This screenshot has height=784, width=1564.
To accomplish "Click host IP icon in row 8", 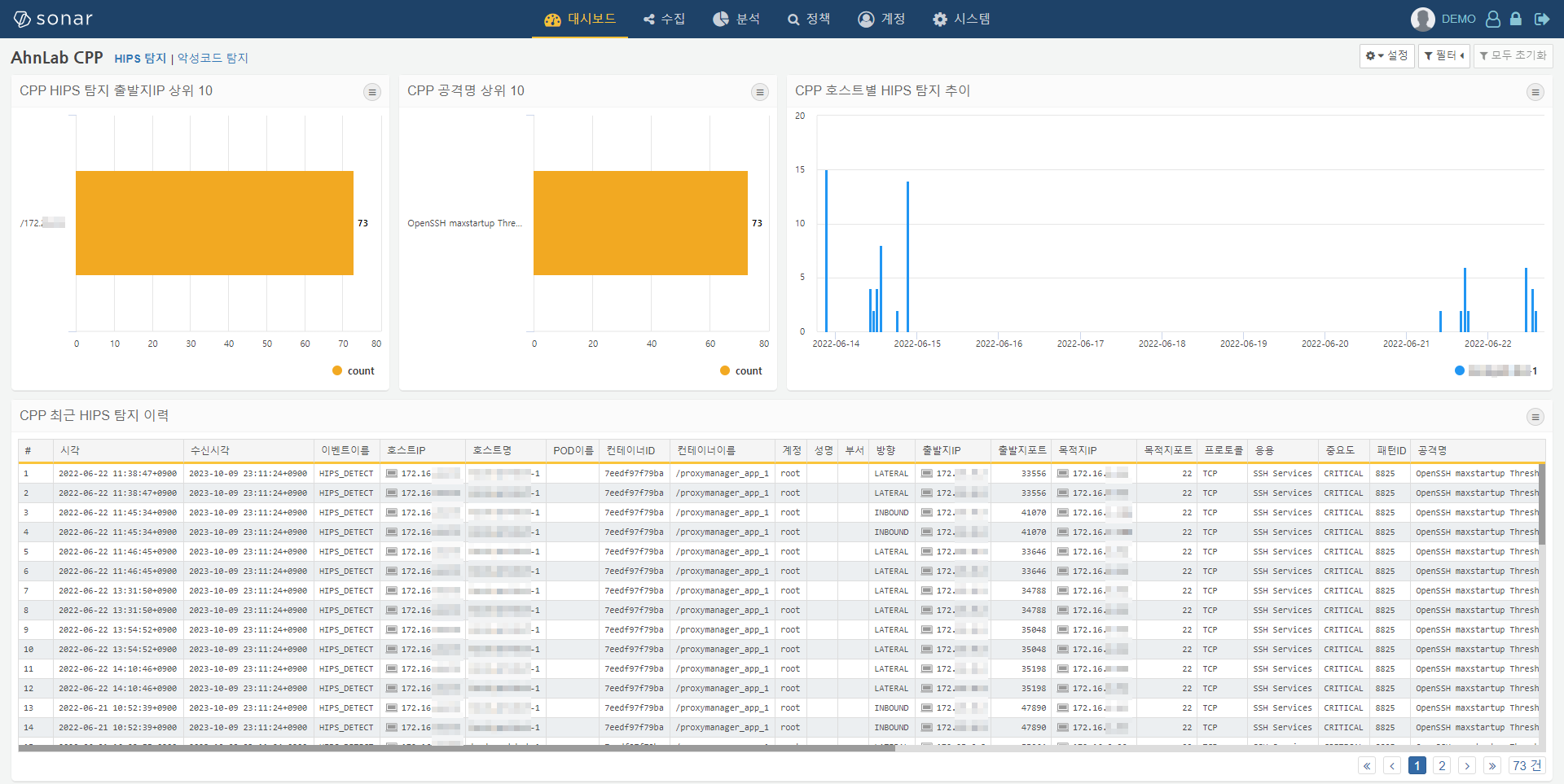I will pos(392,610).
